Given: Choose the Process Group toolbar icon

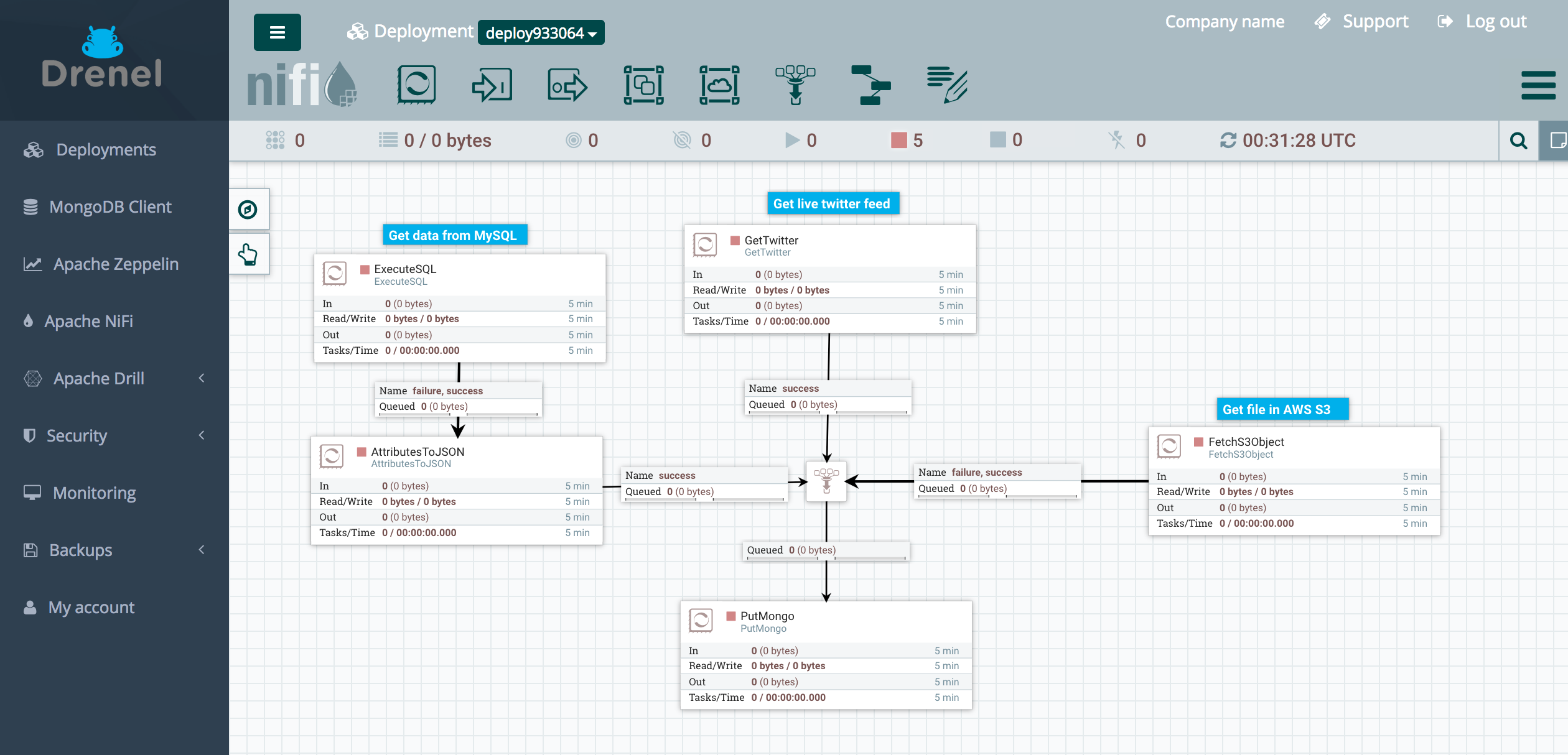Looking at the screenshot, I should point(644,85).
